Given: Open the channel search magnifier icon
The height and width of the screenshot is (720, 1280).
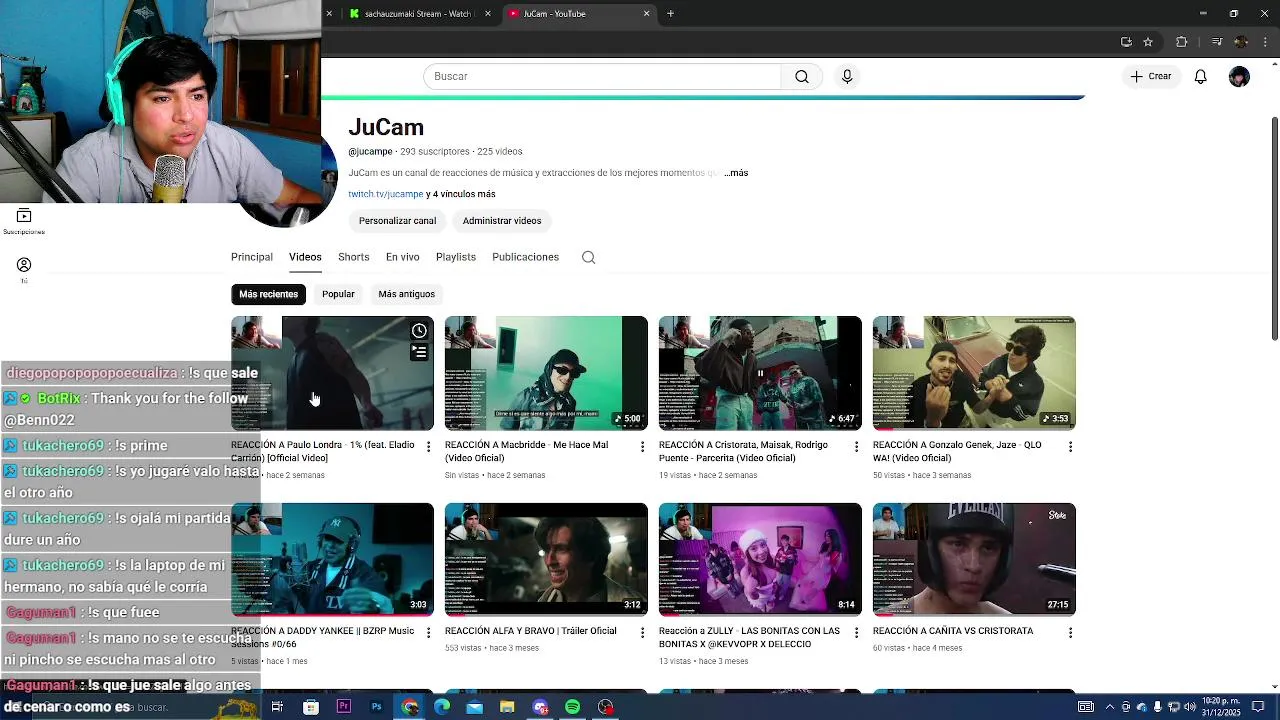Looking at the screenshot, I should click(589, 257).
